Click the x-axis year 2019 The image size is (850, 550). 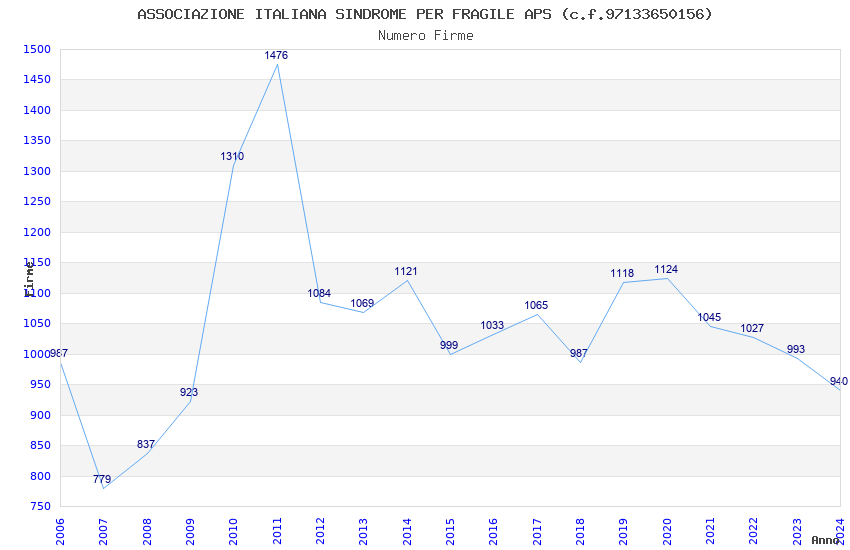tap(623, 532)
